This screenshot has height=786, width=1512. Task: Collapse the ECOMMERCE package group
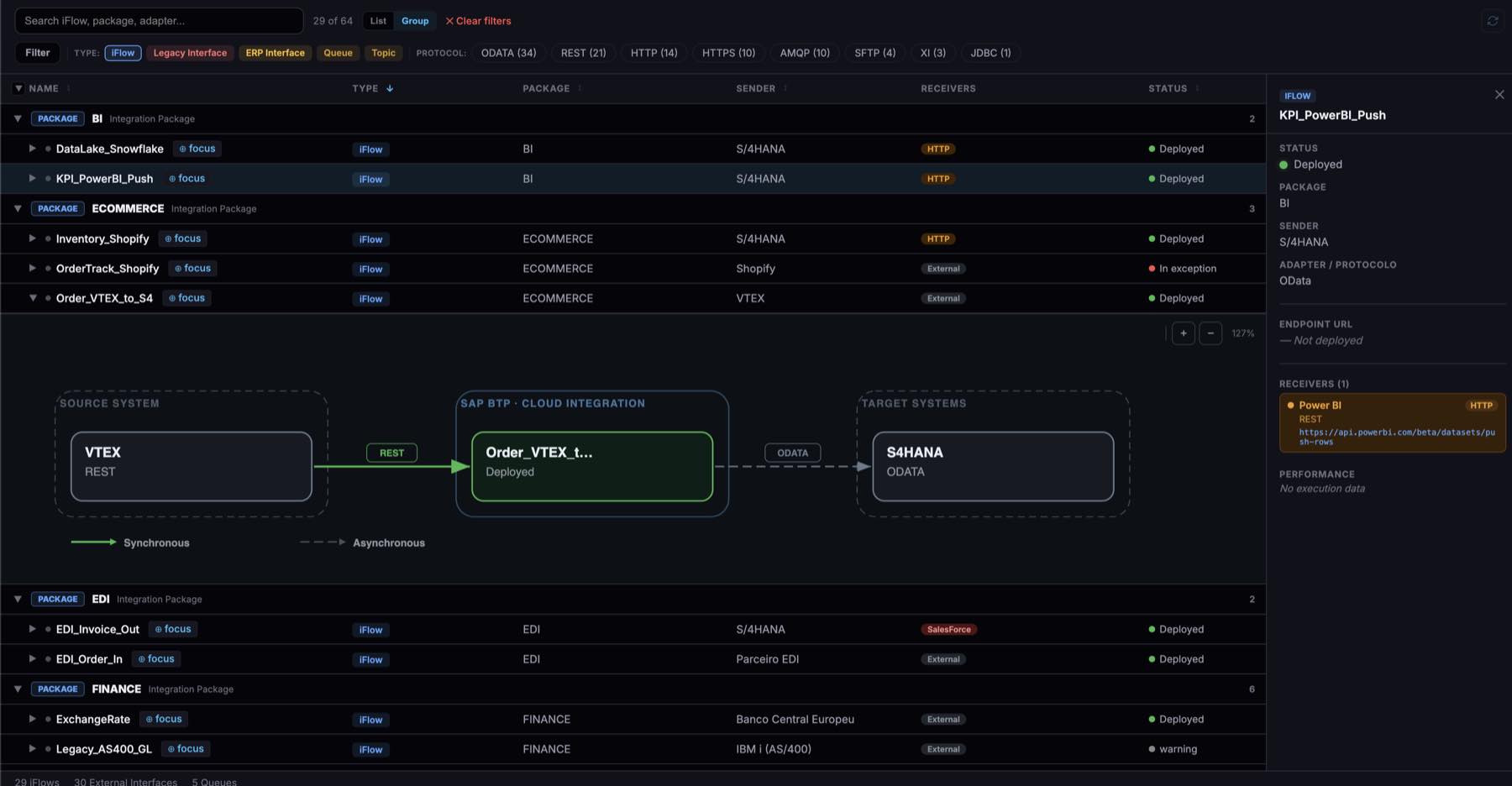click(18, 208)
